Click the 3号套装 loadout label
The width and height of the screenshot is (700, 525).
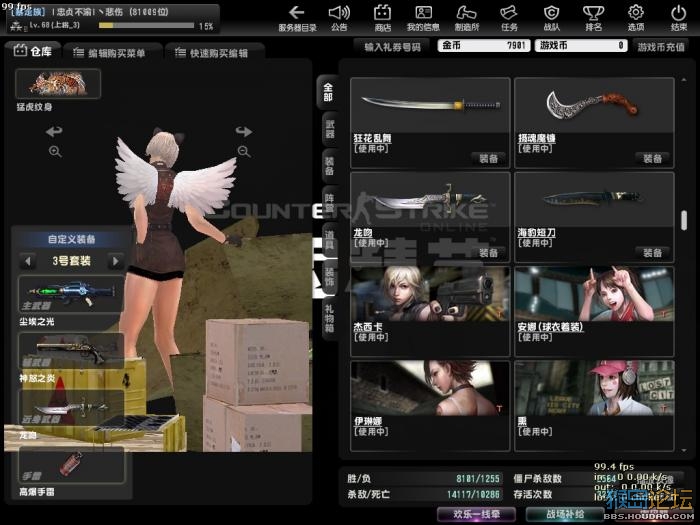point(71,261)
